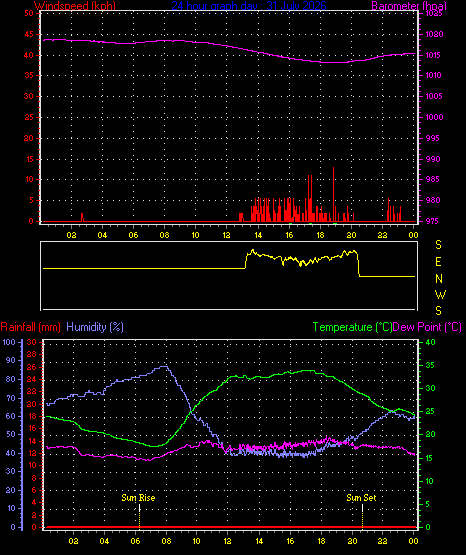Click the white Sun Set time marker
Image resolution: width=466 pixels, height=555 pixels.
[362, 508]
